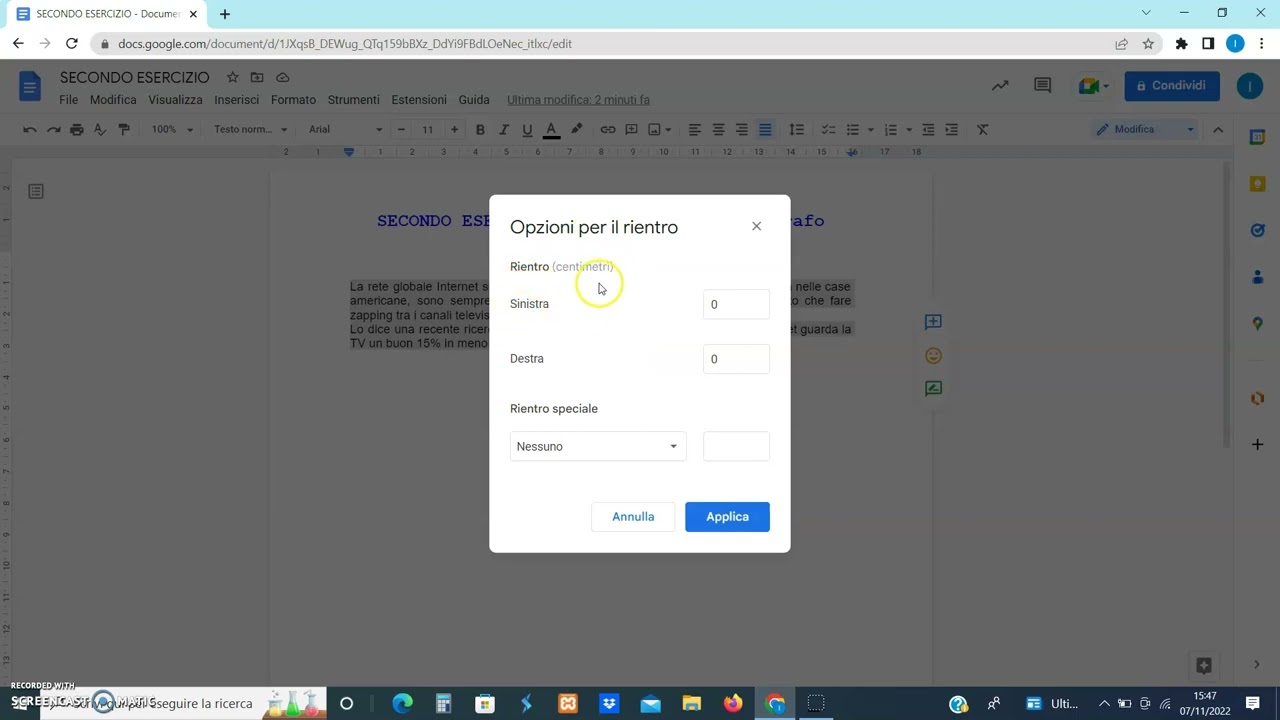
Task: Collapse the menus with the chevron
Action: pyautogui.click(x=1217, y=129)
